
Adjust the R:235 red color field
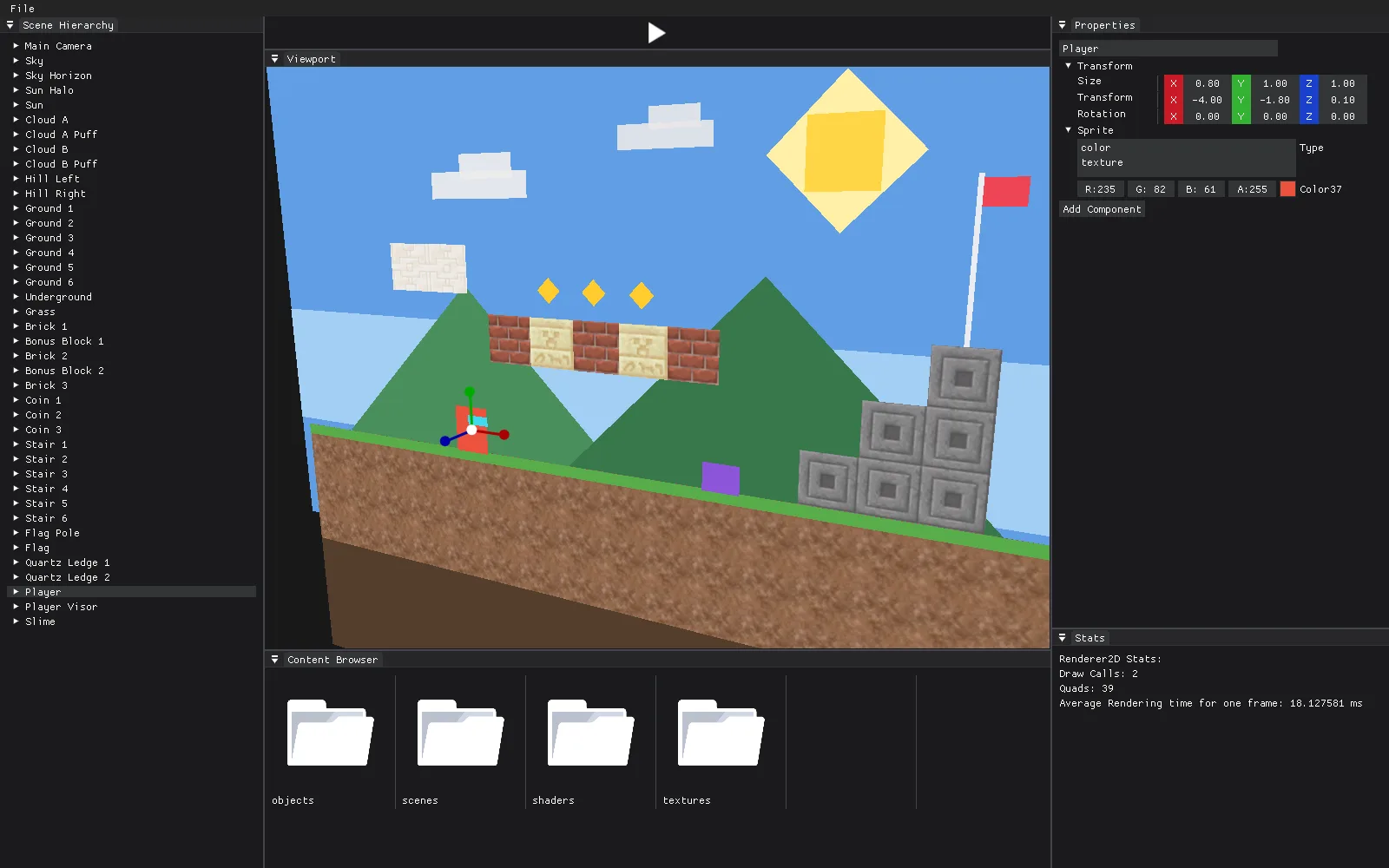pos(1100,189)
